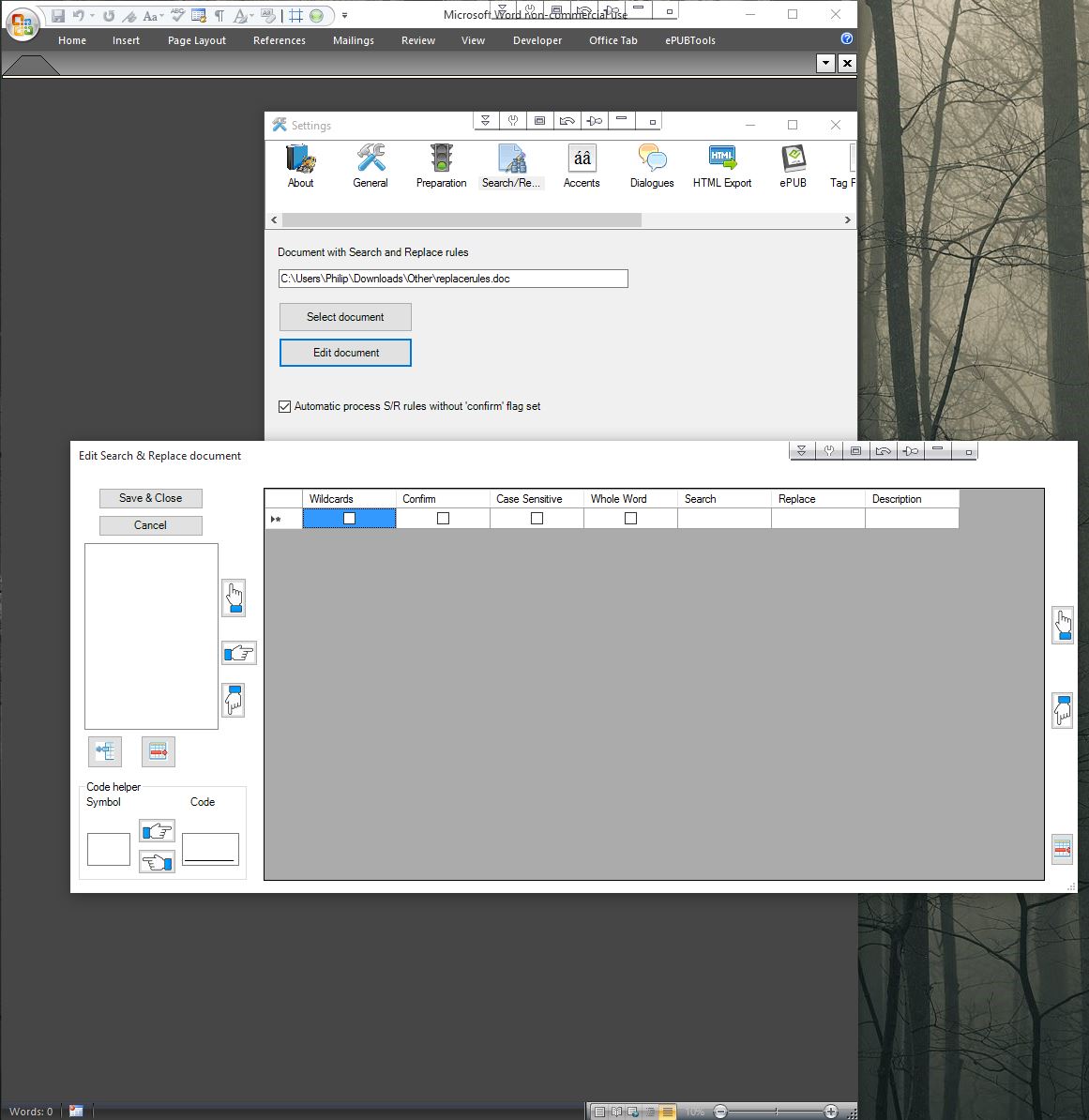1089x1120 pixels.
Task: Click the move-row-up hand icon right of the grid
Action: [x=1063, y=626]
